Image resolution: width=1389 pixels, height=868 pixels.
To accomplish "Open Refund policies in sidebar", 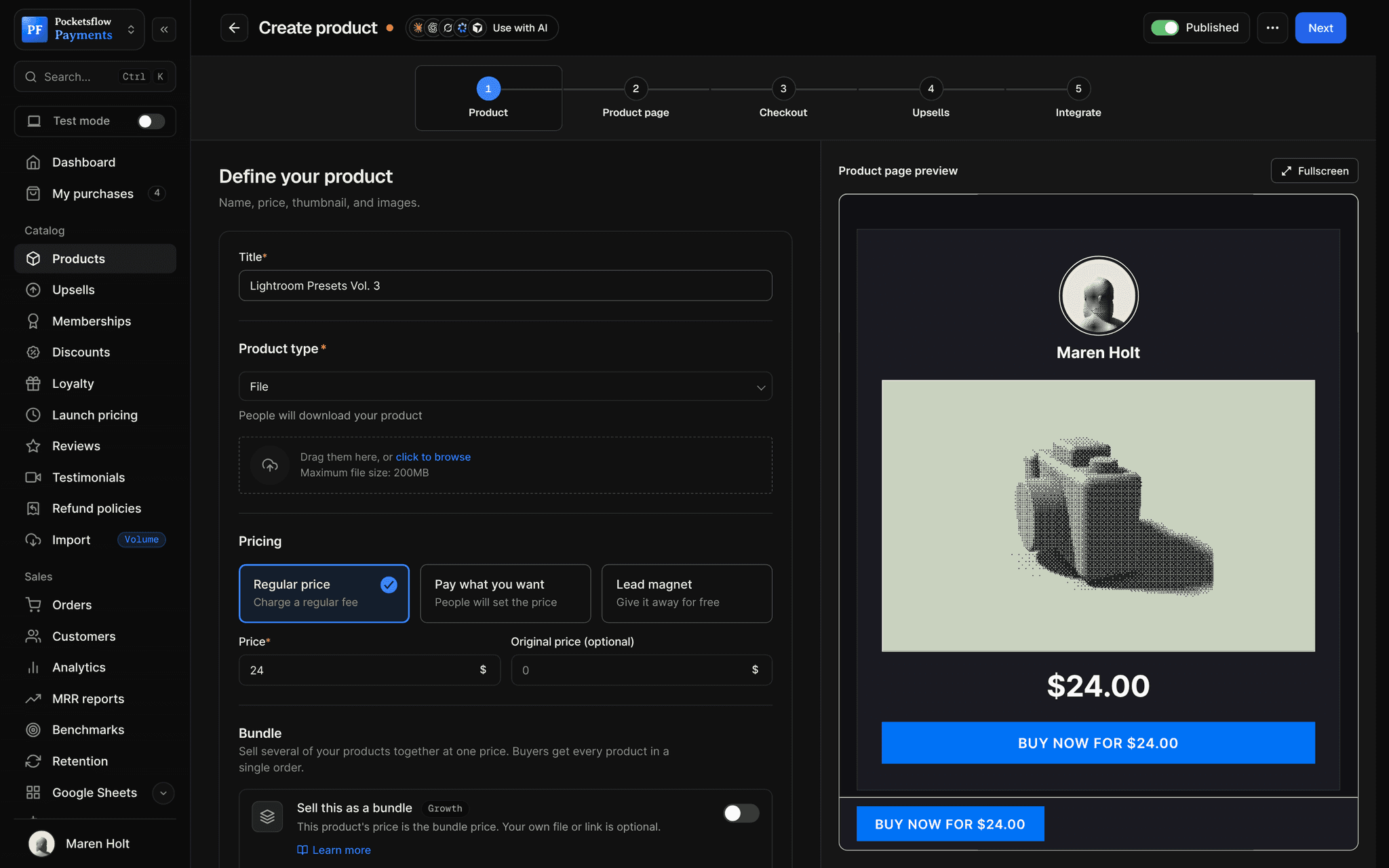I will pyautogui.click(x=95, y=508).
